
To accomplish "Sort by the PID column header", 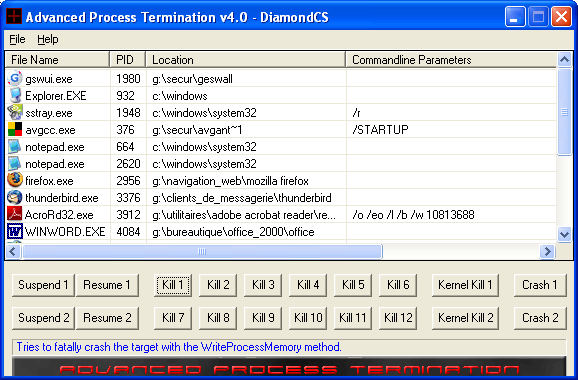I will tap(128, 60).
